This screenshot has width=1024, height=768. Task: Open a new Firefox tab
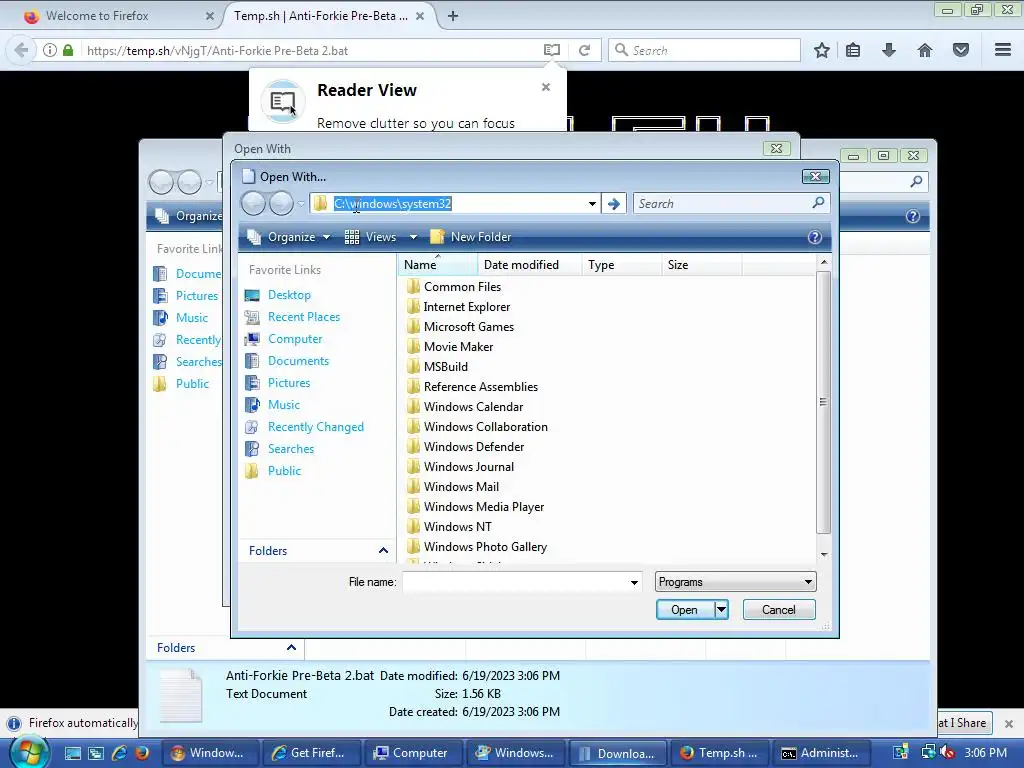point(453,16)
